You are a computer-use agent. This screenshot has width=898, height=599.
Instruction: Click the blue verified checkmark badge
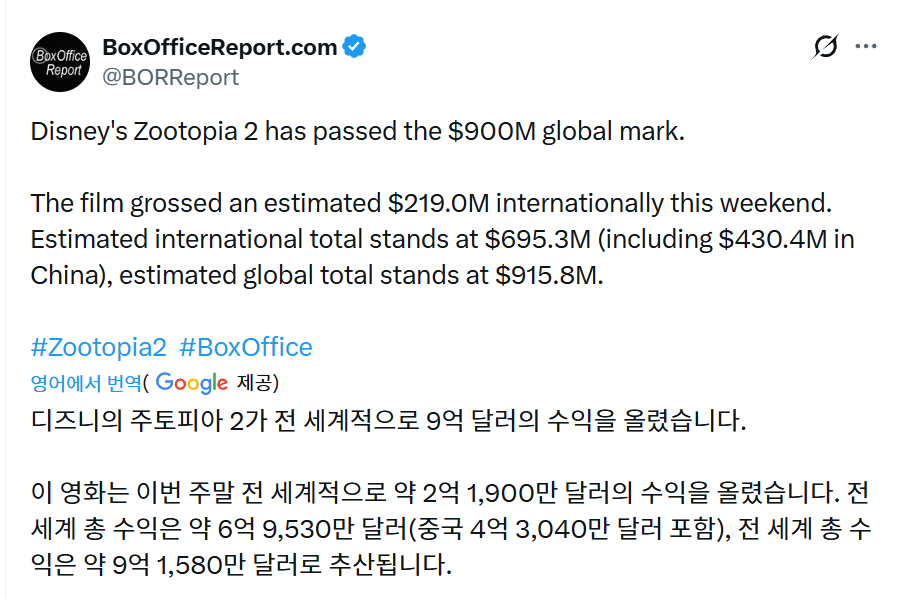pos(354,46)
